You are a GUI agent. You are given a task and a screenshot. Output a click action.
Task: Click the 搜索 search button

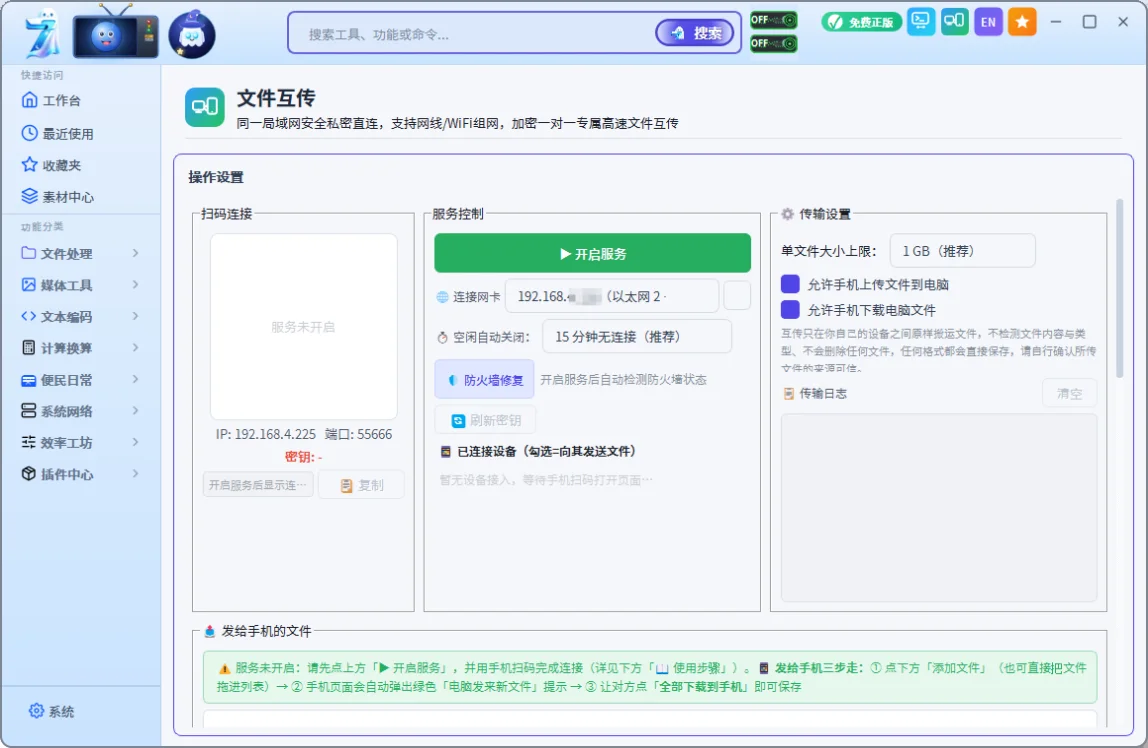695,33
